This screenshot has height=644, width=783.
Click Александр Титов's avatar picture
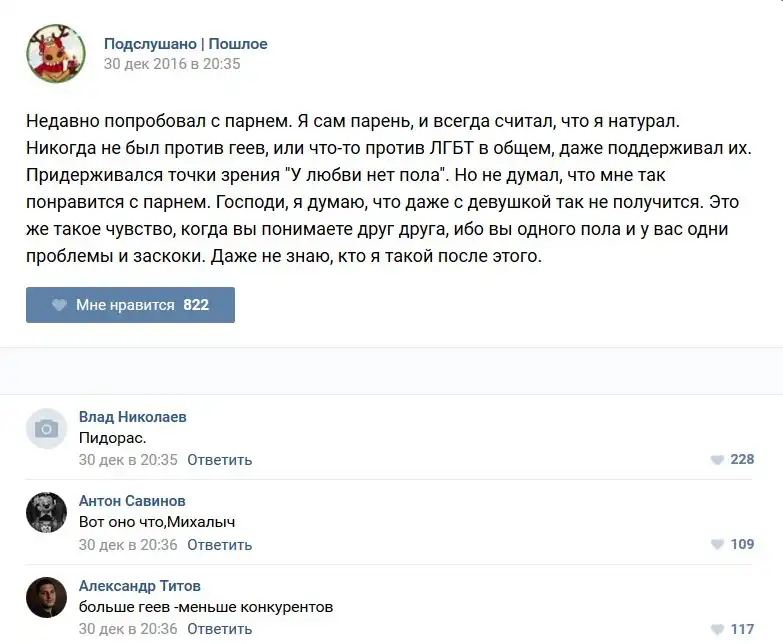[46, 597]
